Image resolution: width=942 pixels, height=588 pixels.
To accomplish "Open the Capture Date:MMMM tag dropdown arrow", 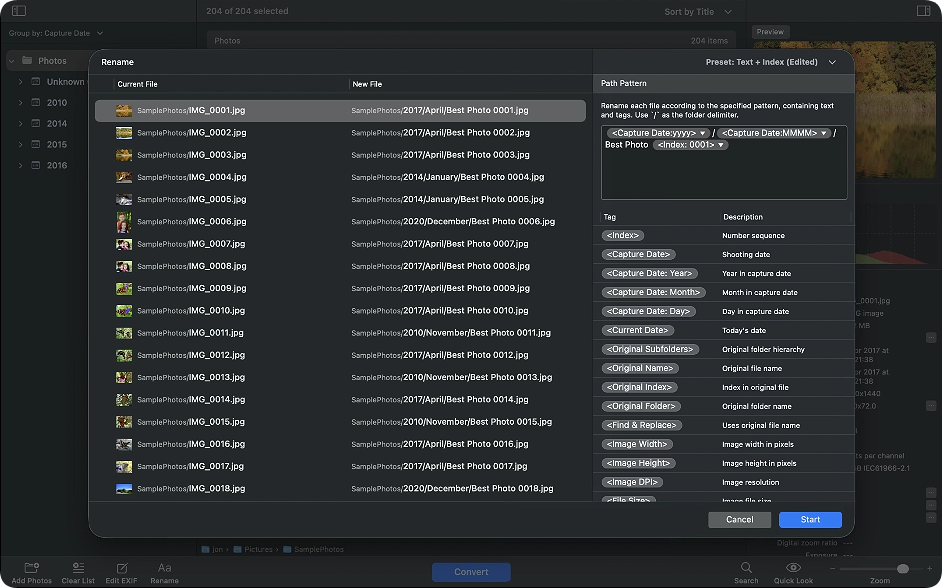I will click(x=824, y=133).
